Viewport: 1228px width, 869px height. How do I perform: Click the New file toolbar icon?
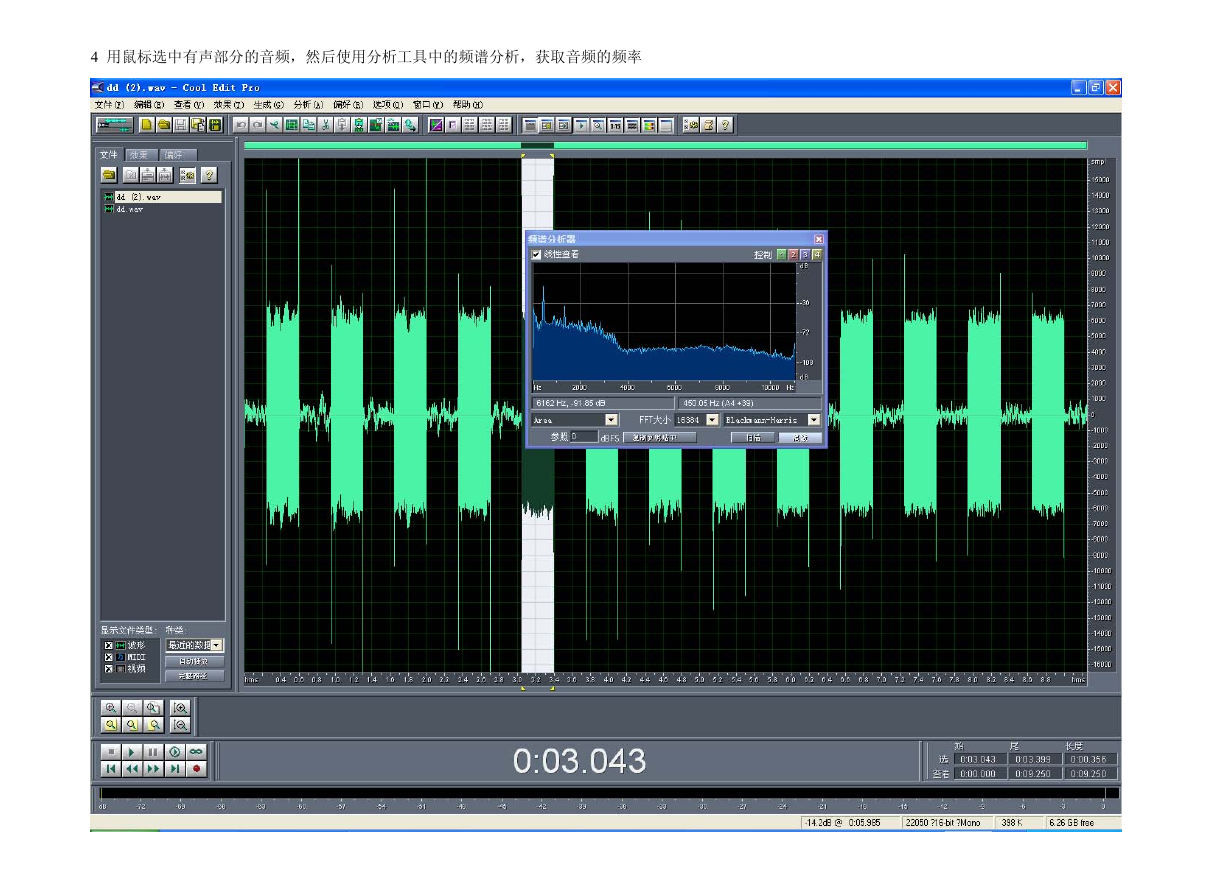[x=147, y=125]
